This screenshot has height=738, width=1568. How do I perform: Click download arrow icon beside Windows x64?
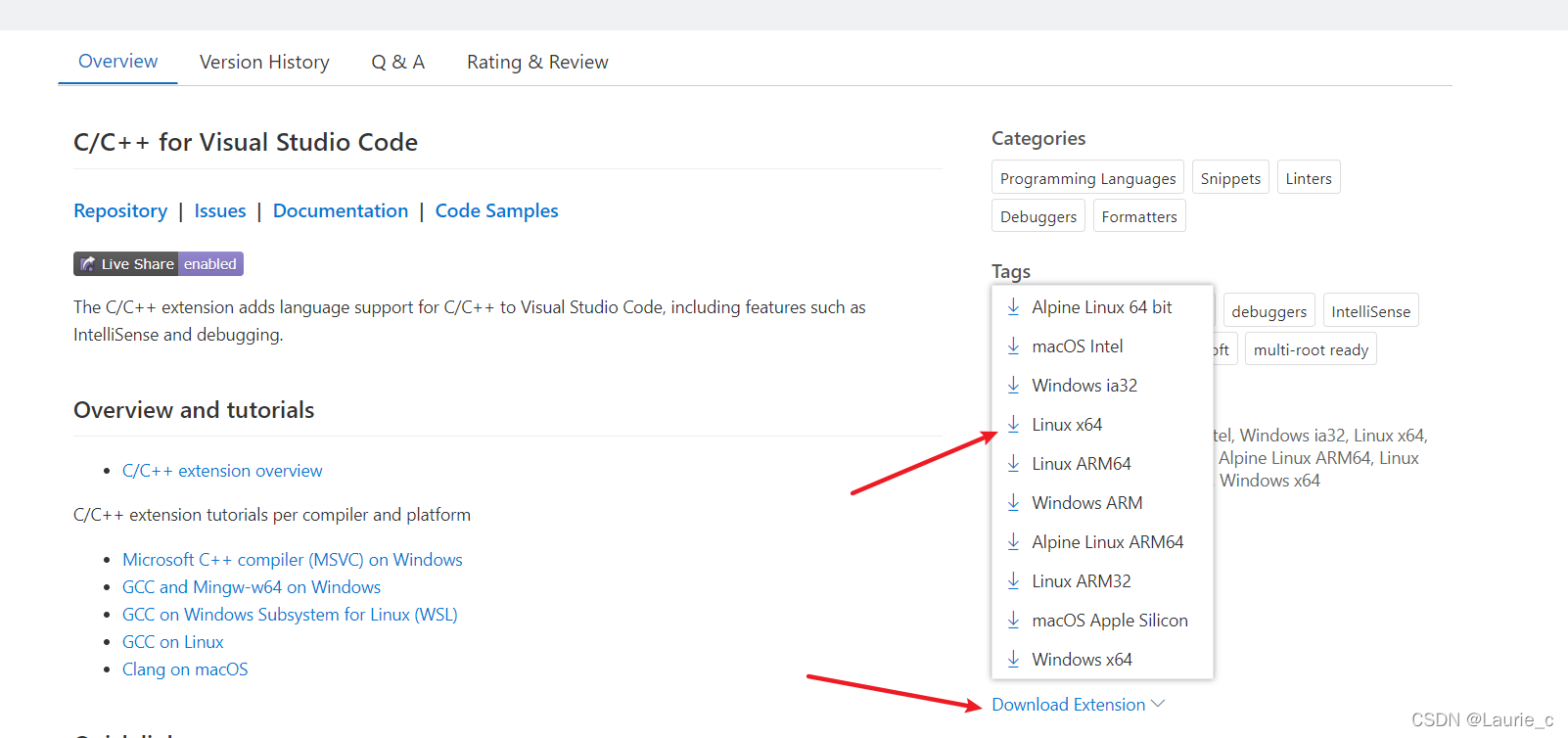(x=1013, y=660)
